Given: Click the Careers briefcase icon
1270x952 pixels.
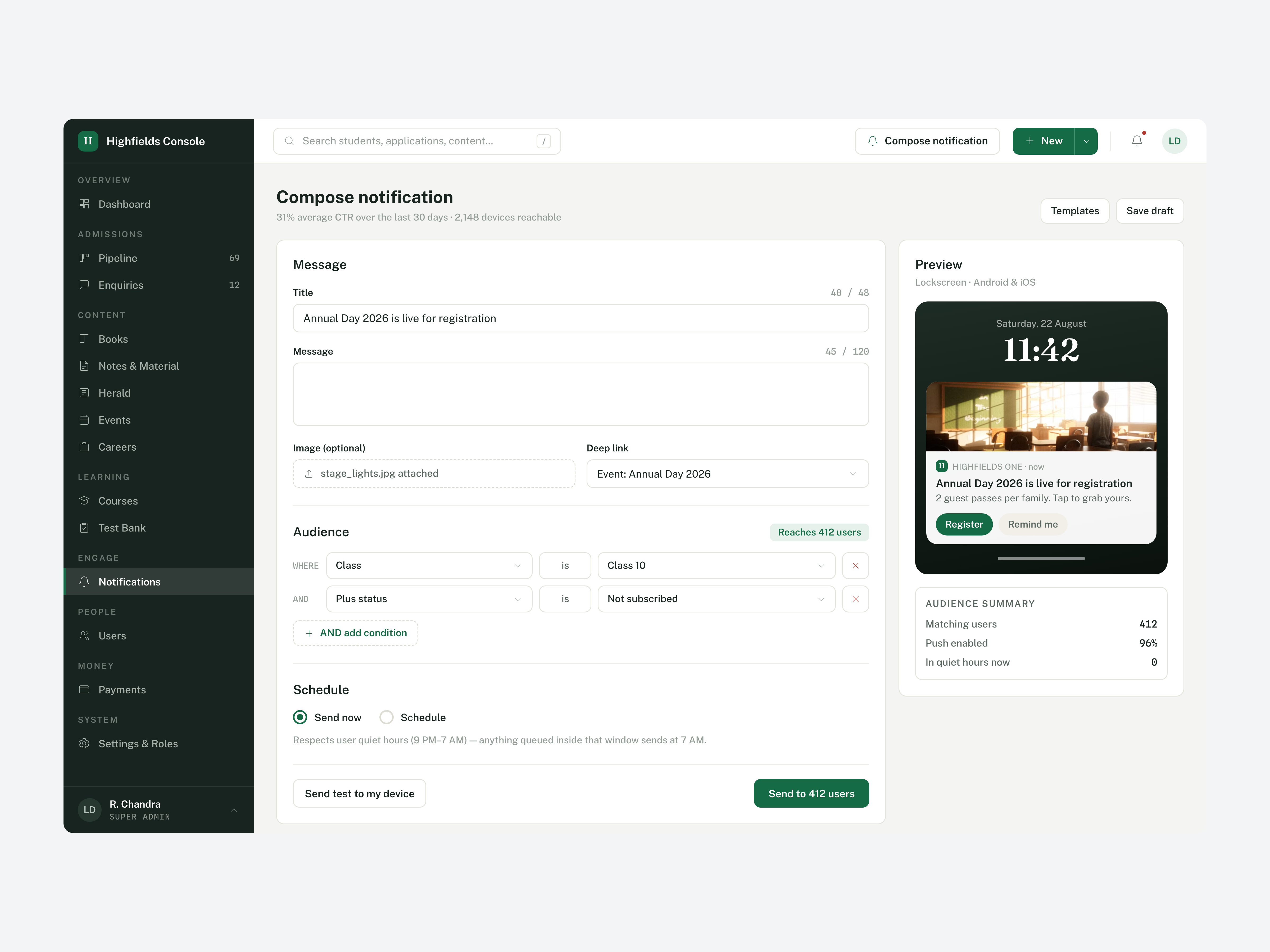Looking at the screenshot, I should (x=84, y=447).
